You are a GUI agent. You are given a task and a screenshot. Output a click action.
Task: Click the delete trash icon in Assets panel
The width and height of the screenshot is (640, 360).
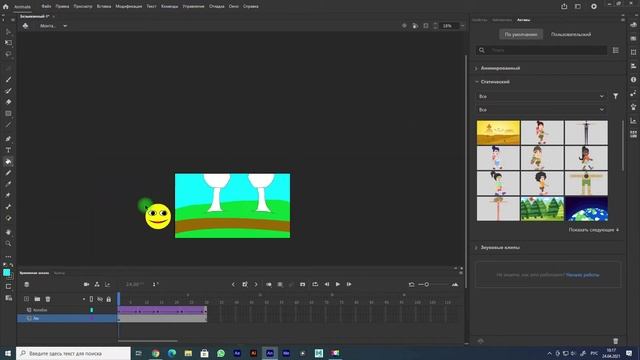pos(616,341)
